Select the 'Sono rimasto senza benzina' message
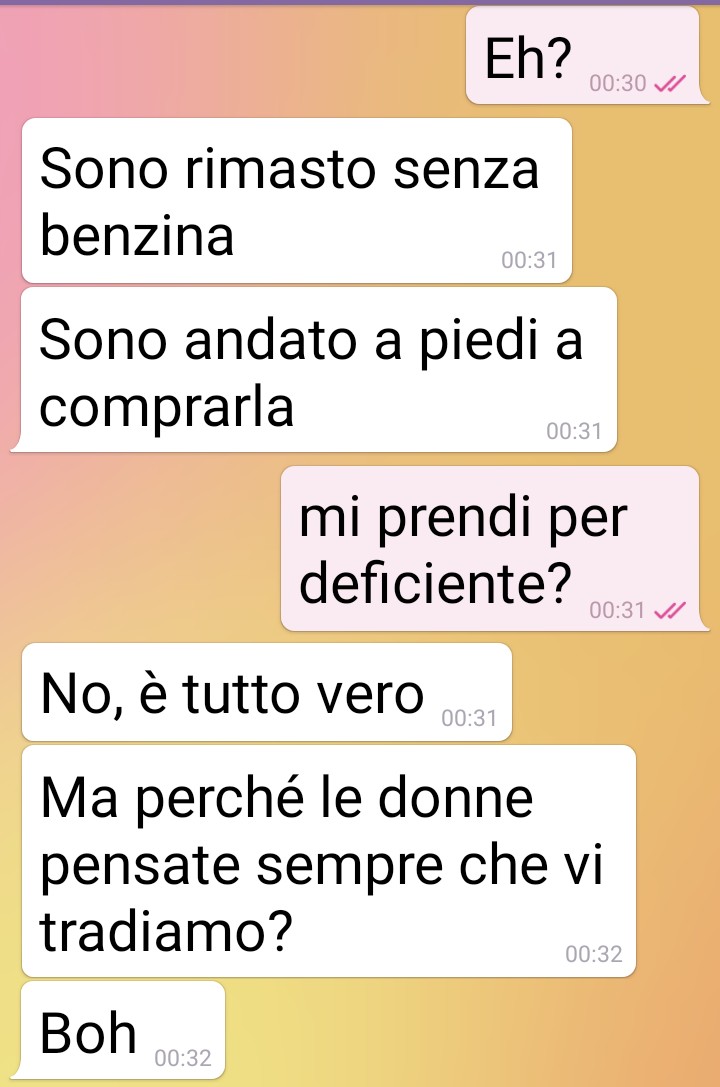The image size is (720, 1087). 297,200
